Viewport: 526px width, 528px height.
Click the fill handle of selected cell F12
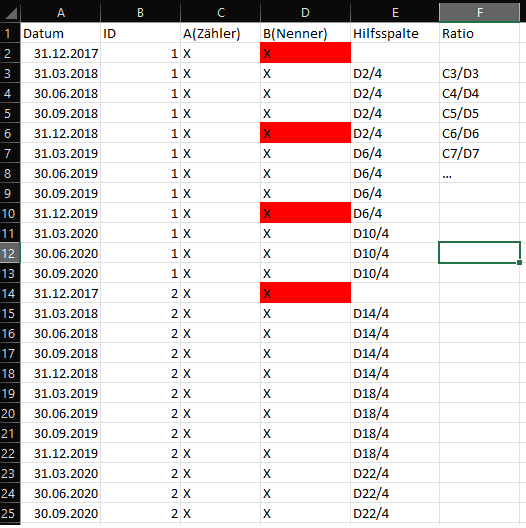520,262
